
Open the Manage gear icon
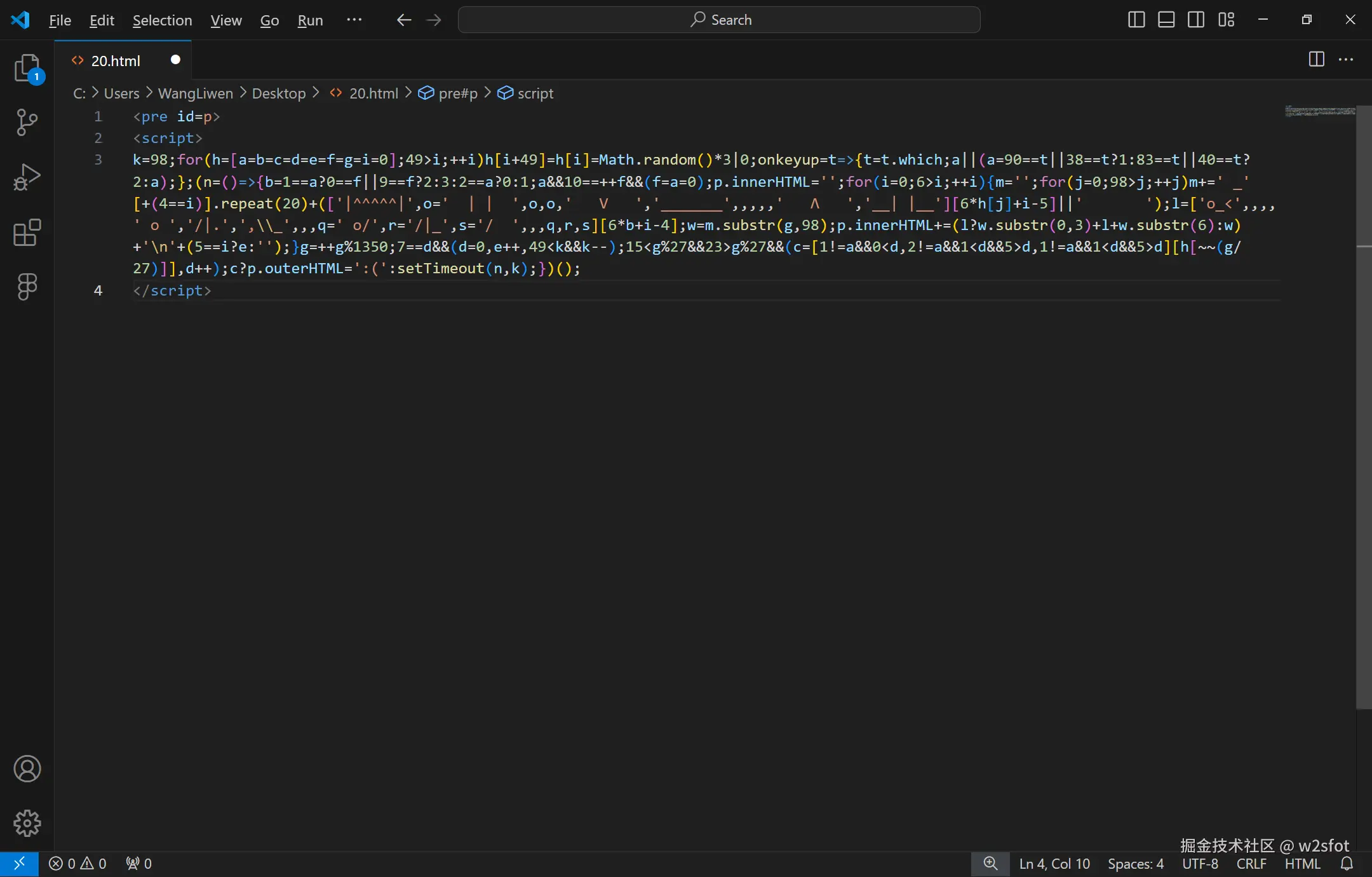27,824
